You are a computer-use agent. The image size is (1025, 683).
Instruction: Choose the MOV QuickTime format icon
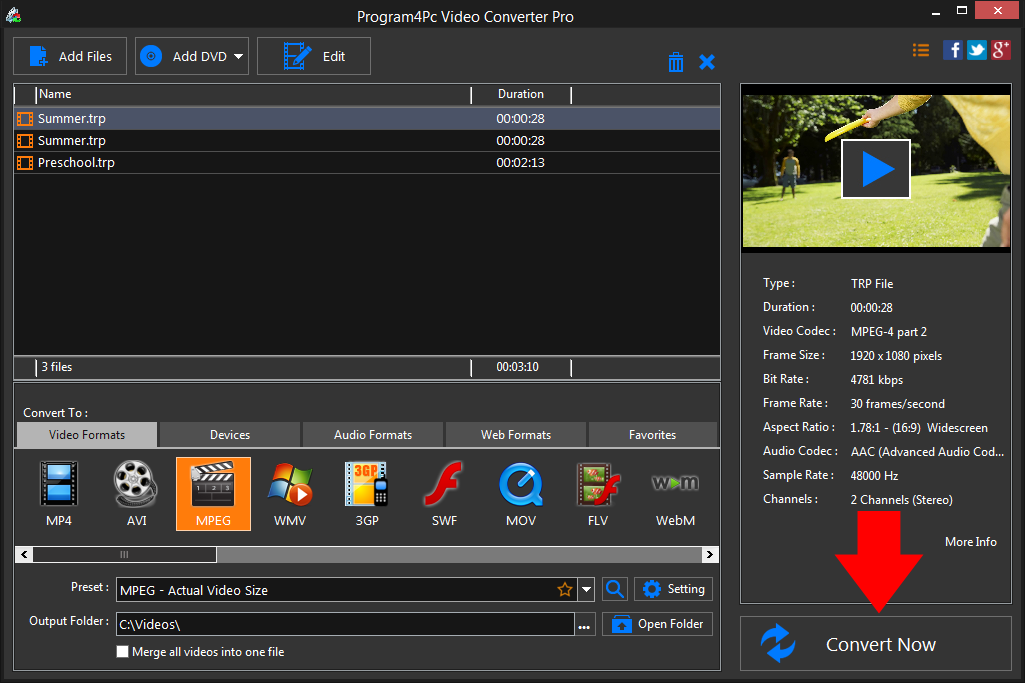point(520,492)
